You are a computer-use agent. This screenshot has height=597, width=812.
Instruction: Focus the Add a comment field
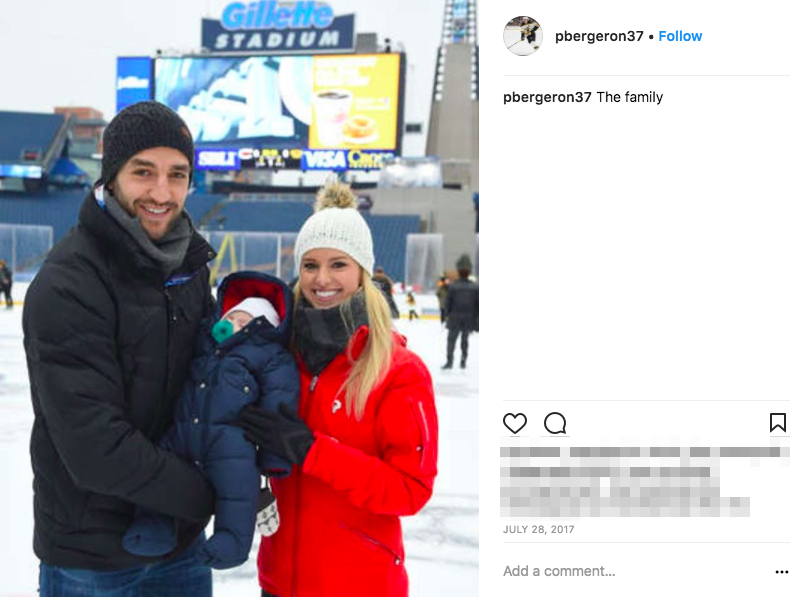coord(637,571)
